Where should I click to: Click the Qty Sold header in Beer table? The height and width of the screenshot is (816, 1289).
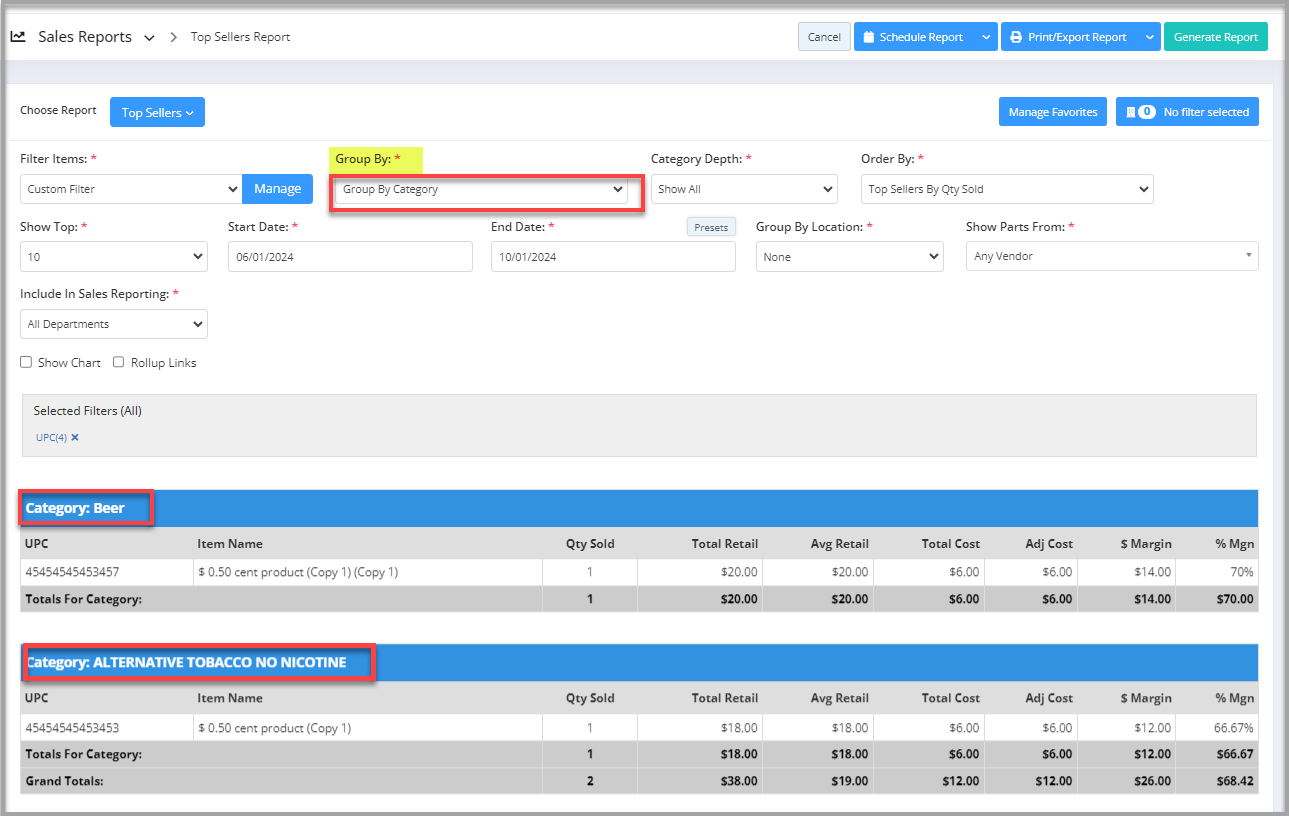590,544
